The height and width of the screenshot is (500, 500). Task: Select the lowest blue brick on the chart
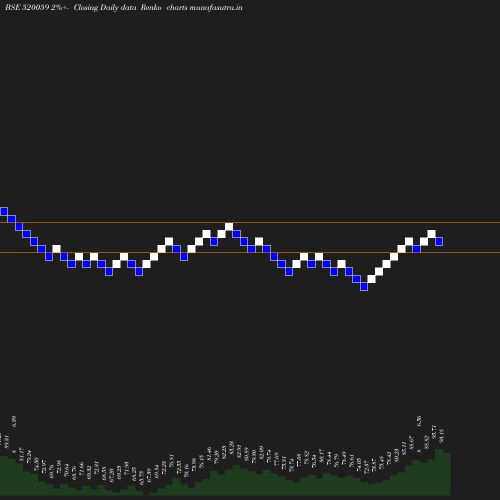click(364, 286)
